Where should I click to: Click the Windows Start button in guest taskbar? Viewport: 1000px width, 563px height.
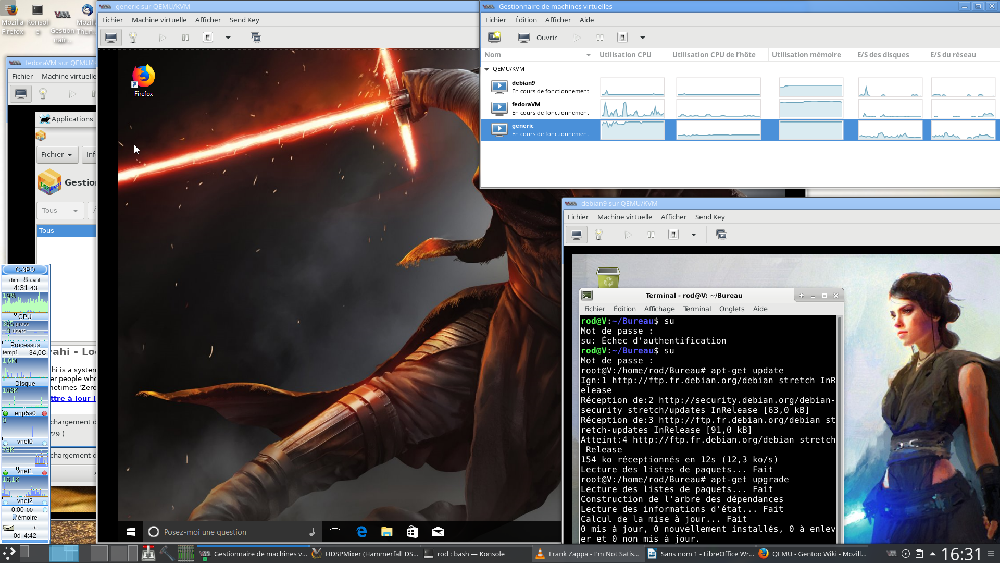tap(130, 532)
